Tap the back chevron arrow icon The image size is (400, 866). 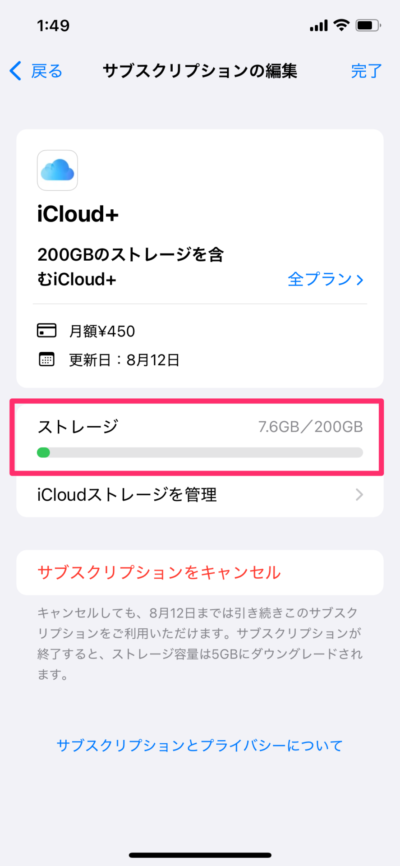coord(16,71)
